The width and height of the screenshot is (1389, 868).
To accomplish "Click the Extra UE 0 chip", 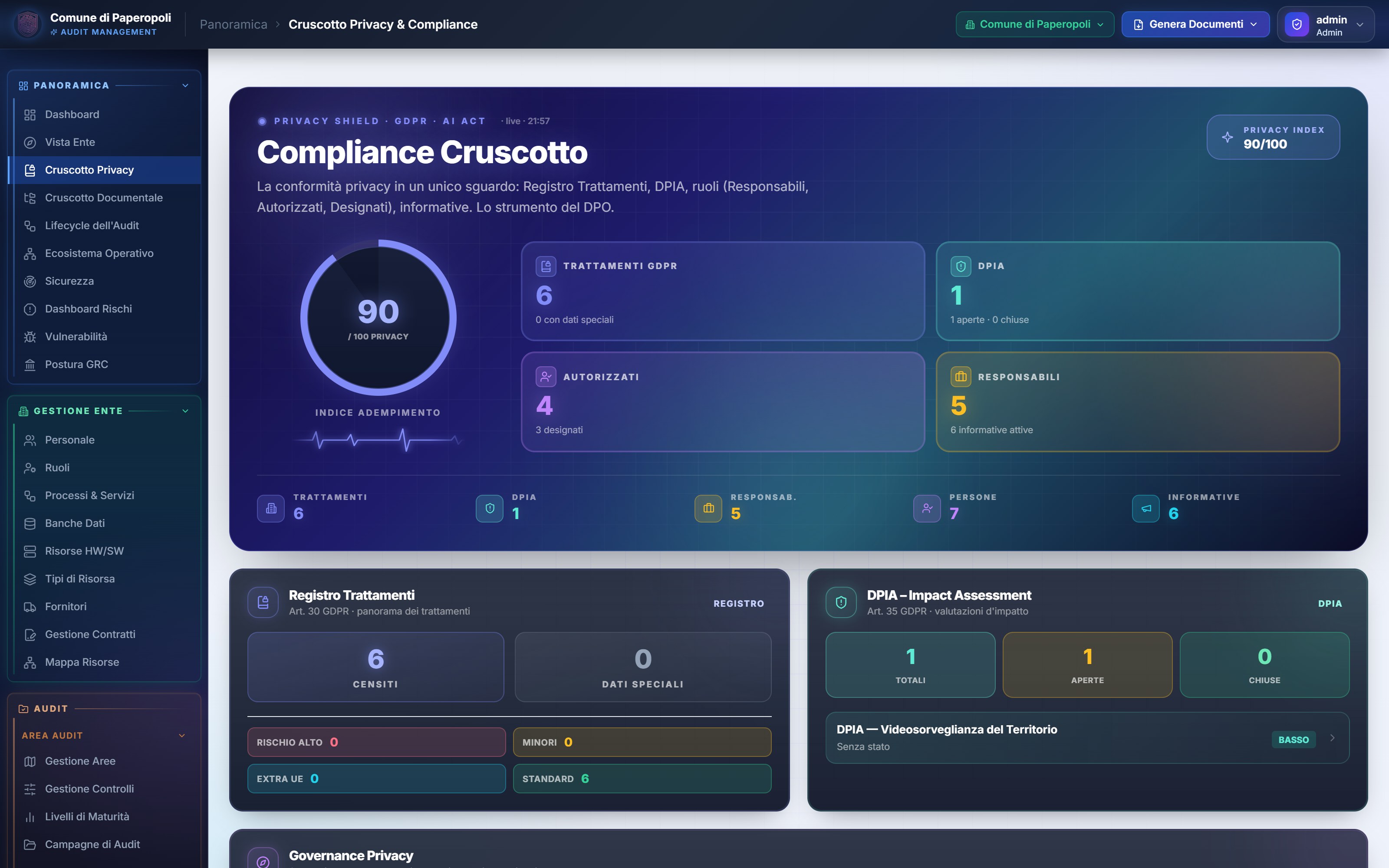I will click(x=376, y=779).
